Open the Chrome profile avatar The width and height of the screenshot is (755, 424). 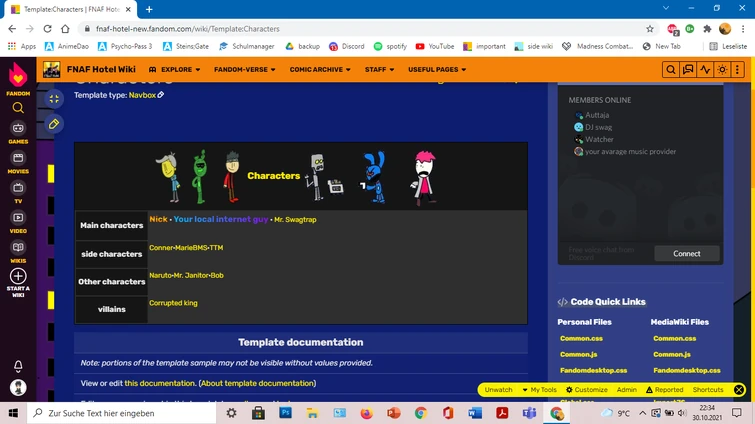tap(725, 29)
